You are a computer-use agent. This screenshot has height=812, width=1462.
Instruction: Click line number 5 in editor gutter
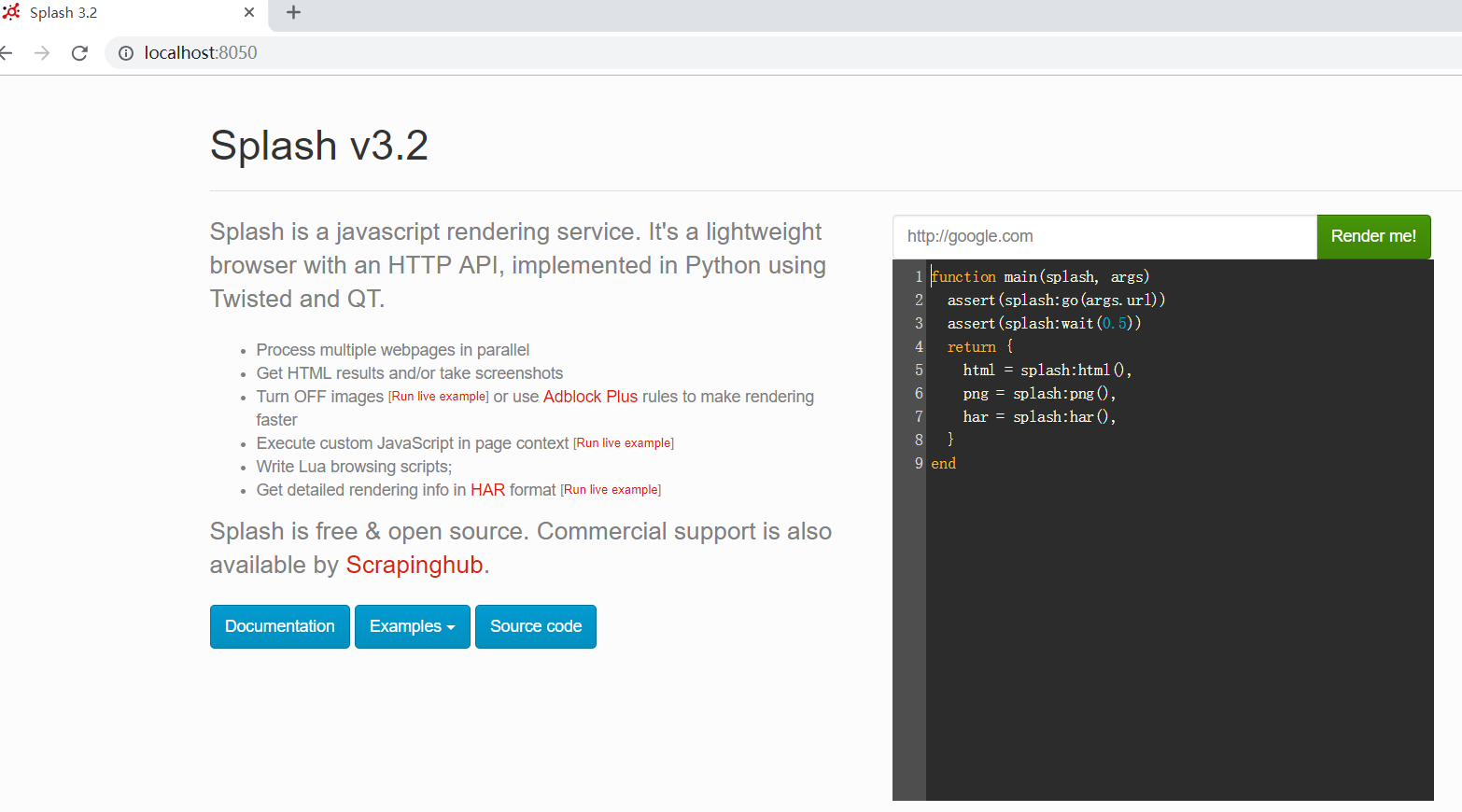(919, 371)
